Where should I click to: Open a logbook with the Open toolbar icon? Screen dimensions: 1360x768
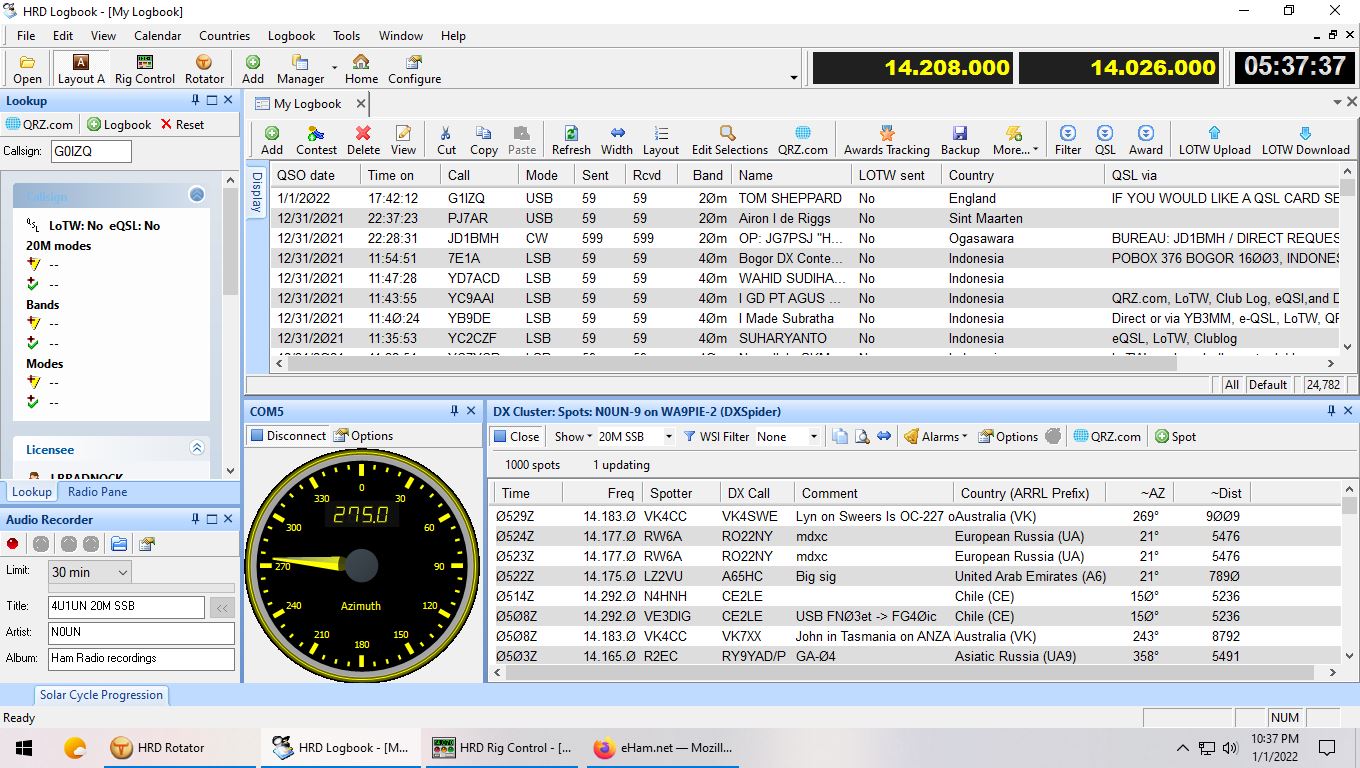coord(27,69)
